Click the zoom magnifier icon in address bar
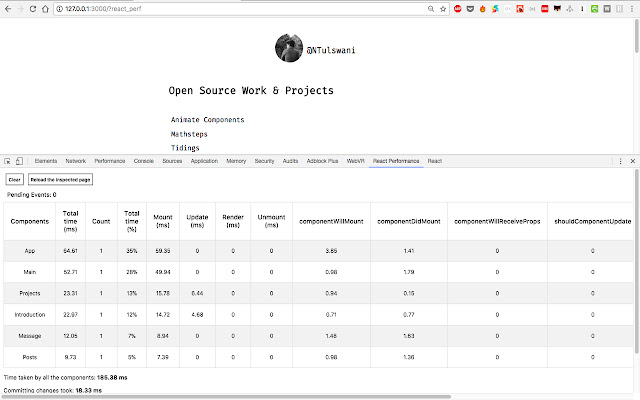Image resolution: width=640 pixels, height=400 pixels. 431,9
